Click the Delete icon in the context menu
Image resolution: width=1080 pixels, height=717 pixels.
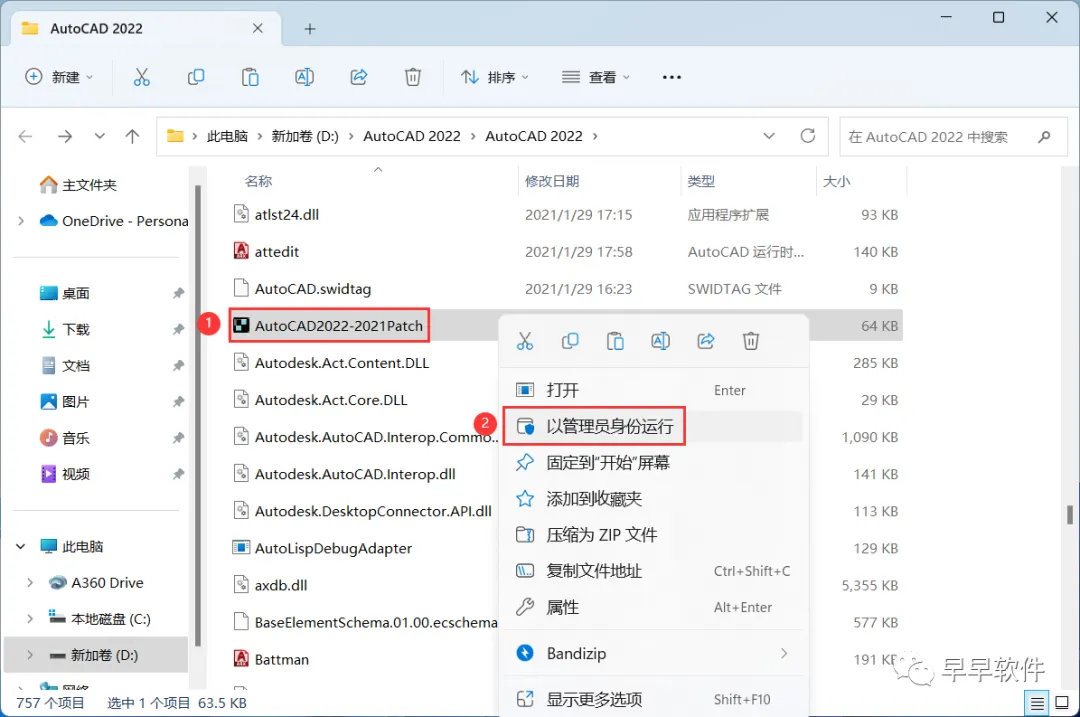click(x=751, y=341)
